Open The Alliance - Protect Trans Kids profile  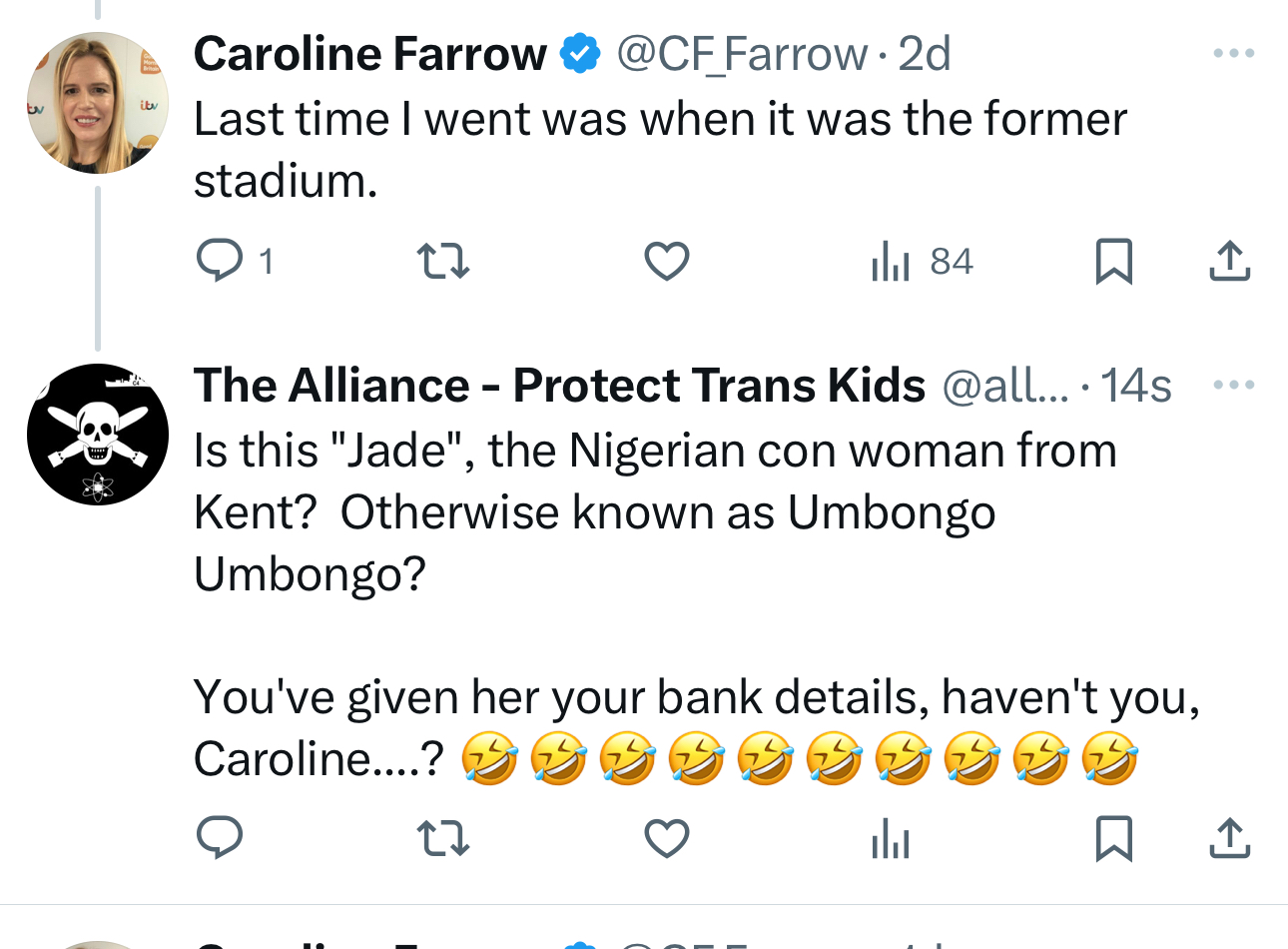pos(559,386)
